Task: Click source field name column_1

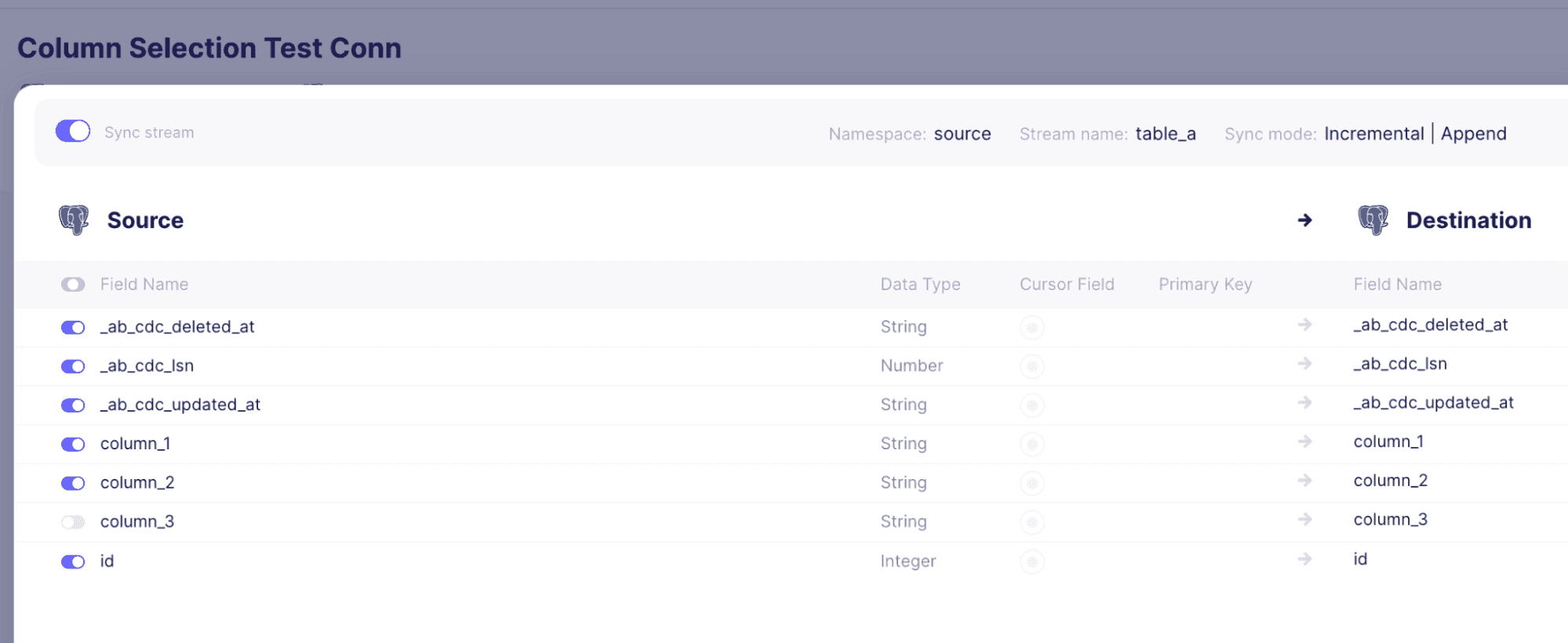Action: coord(136,444)
